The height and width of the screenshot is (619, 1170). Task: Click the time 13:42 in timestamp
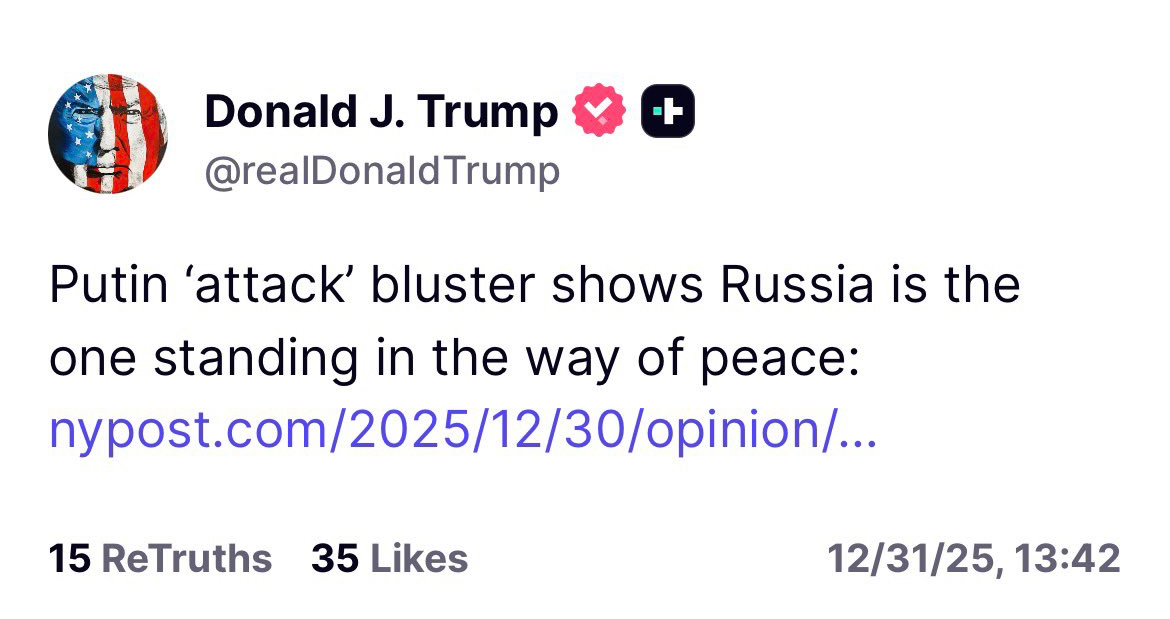(x=1066, y=558)
